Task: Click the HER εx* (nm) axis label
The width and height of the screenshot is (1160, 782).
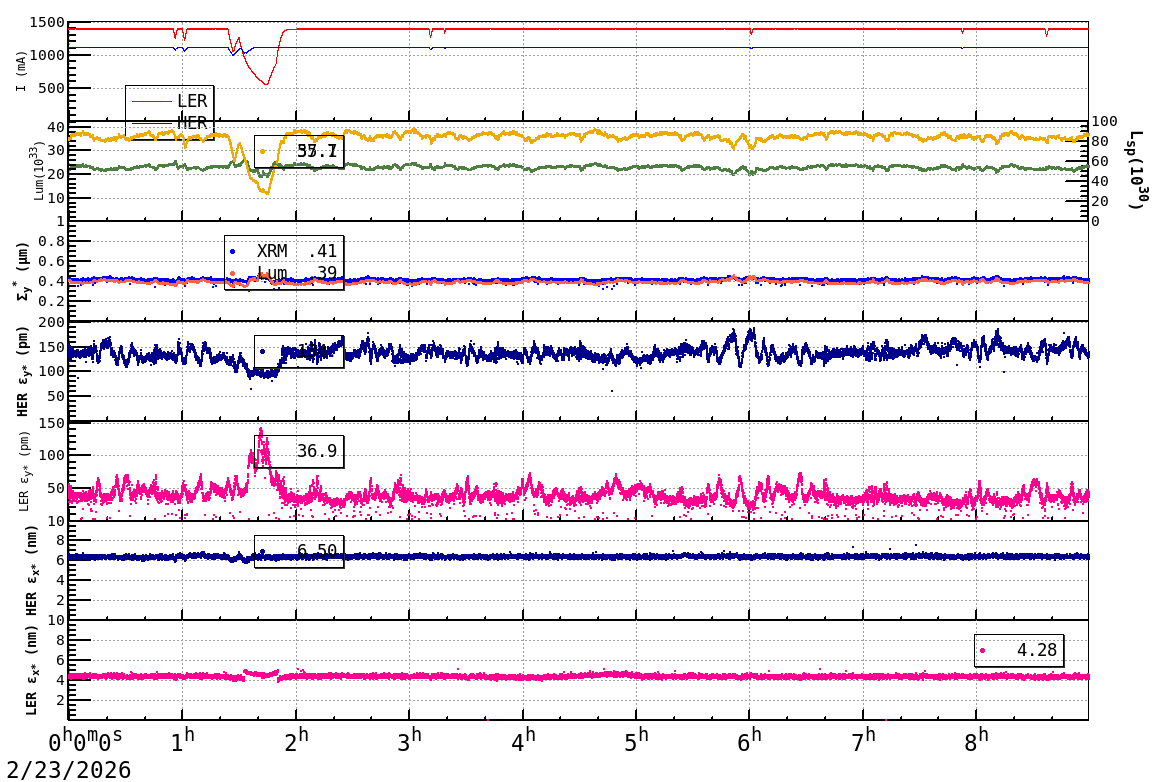Action: [30, 570]
